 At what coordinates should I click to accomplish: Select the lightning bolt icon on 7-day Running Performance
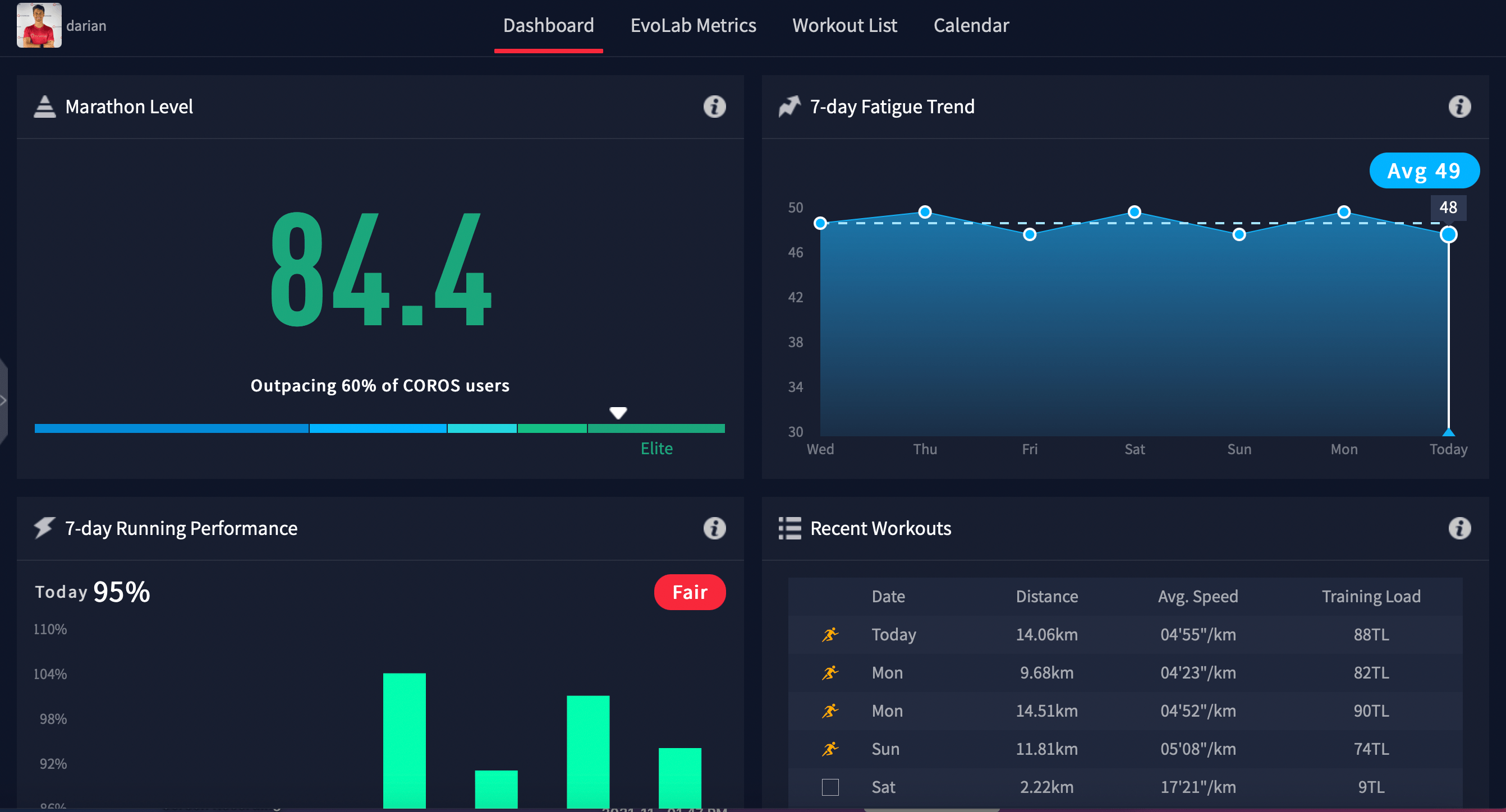tap(43, 528)
